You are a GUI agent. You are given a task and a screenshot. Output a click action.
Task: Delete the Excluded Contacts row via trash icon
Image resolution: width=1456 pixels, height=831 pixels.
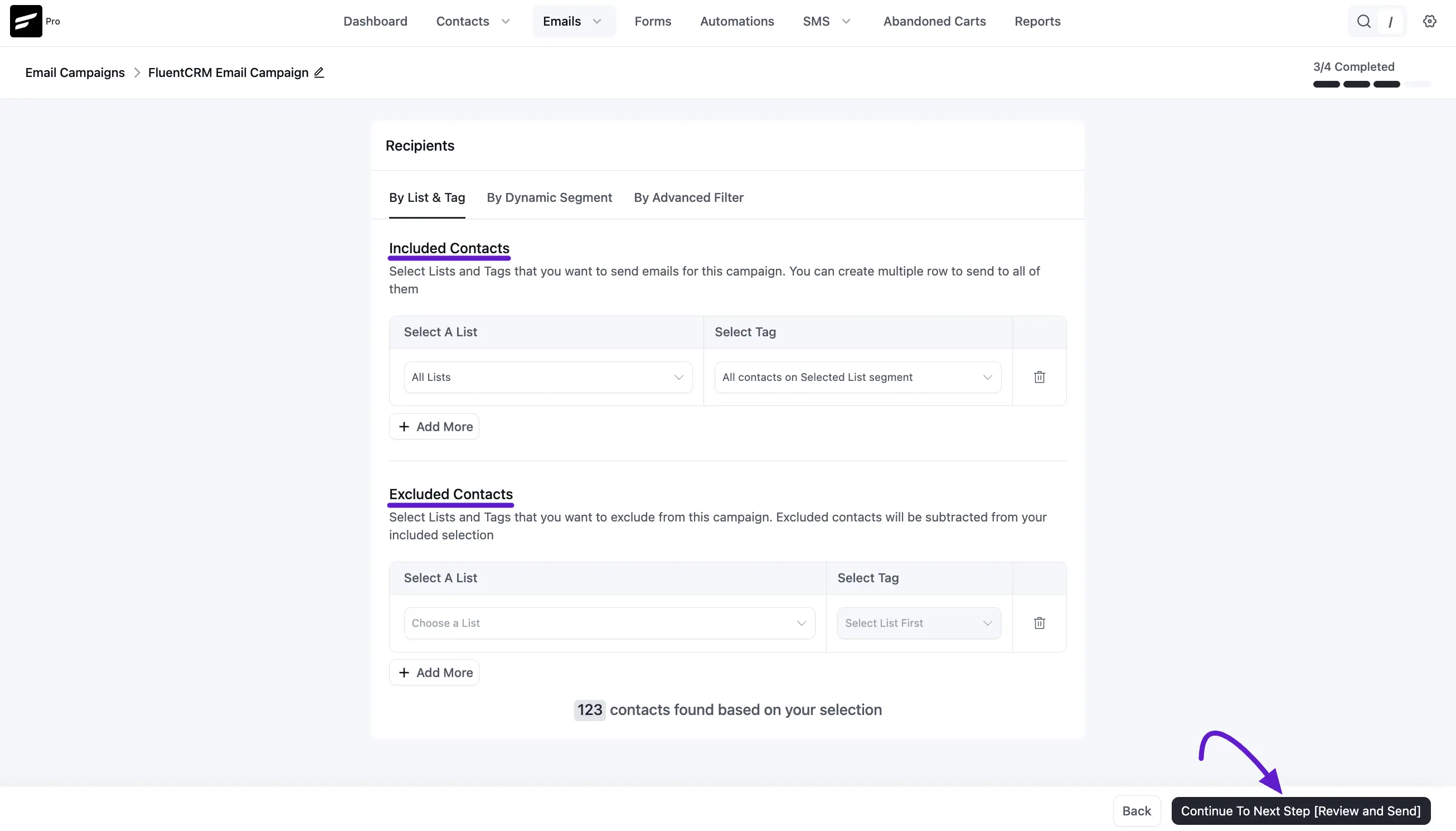[x=1039, y=622]
